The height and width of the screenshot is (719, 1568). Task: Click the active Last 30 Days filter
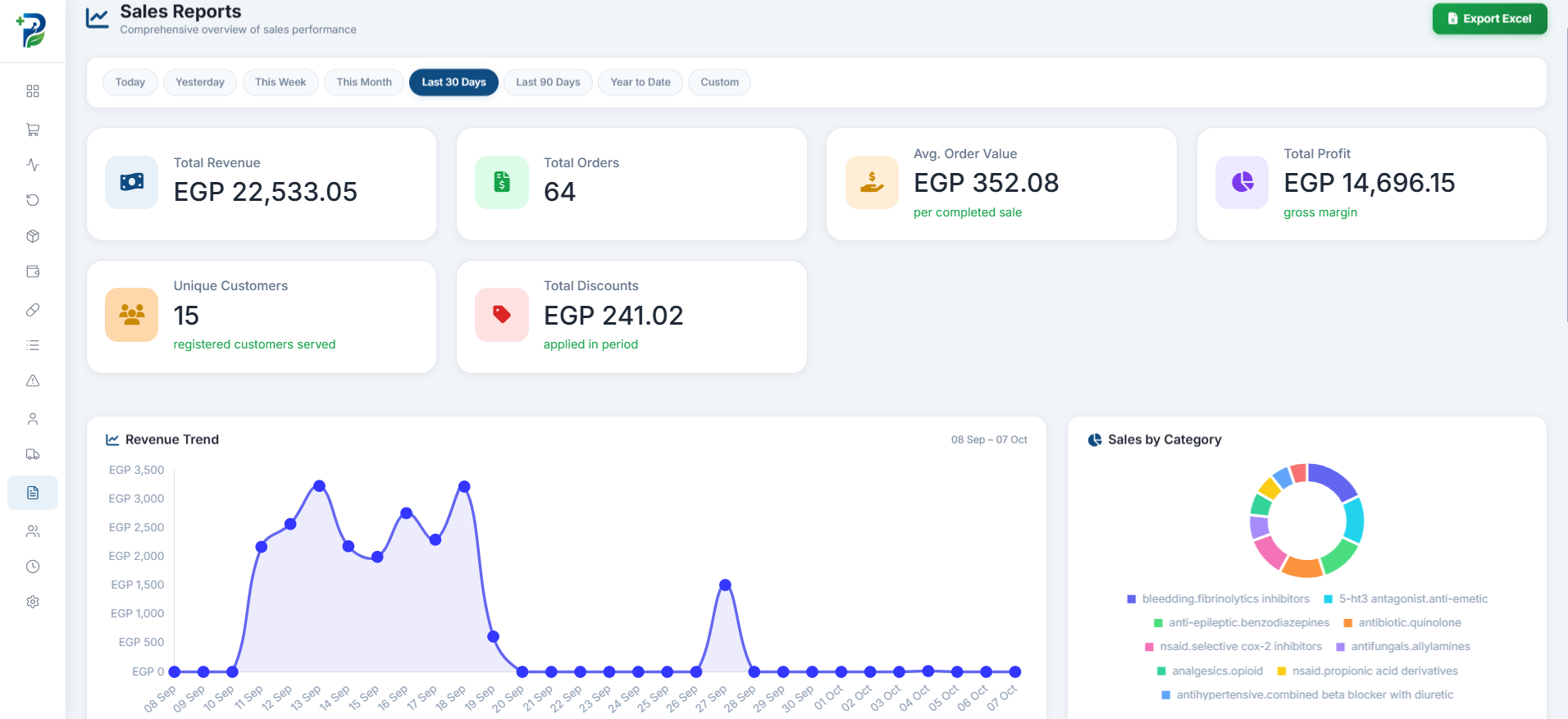pos(454,82)
